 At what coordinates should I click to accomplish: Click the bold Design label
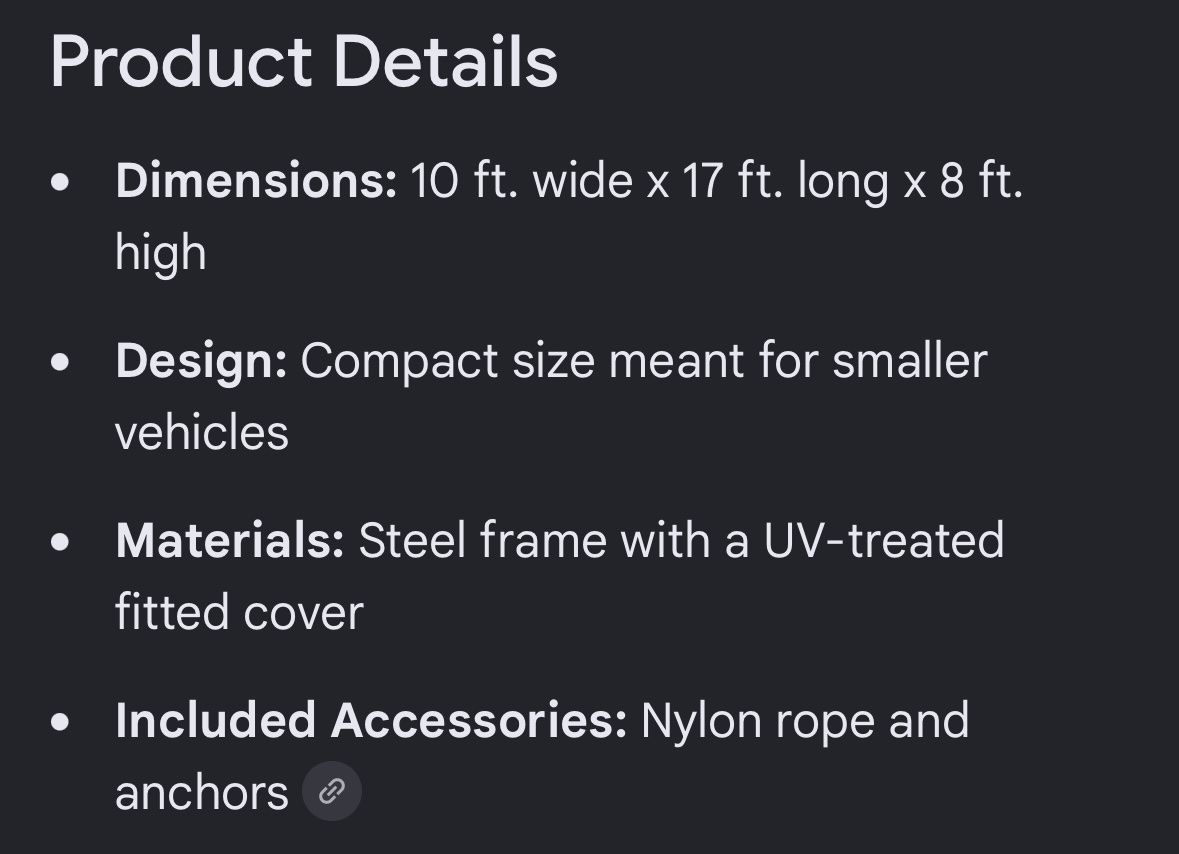click(x=201, y=361)
